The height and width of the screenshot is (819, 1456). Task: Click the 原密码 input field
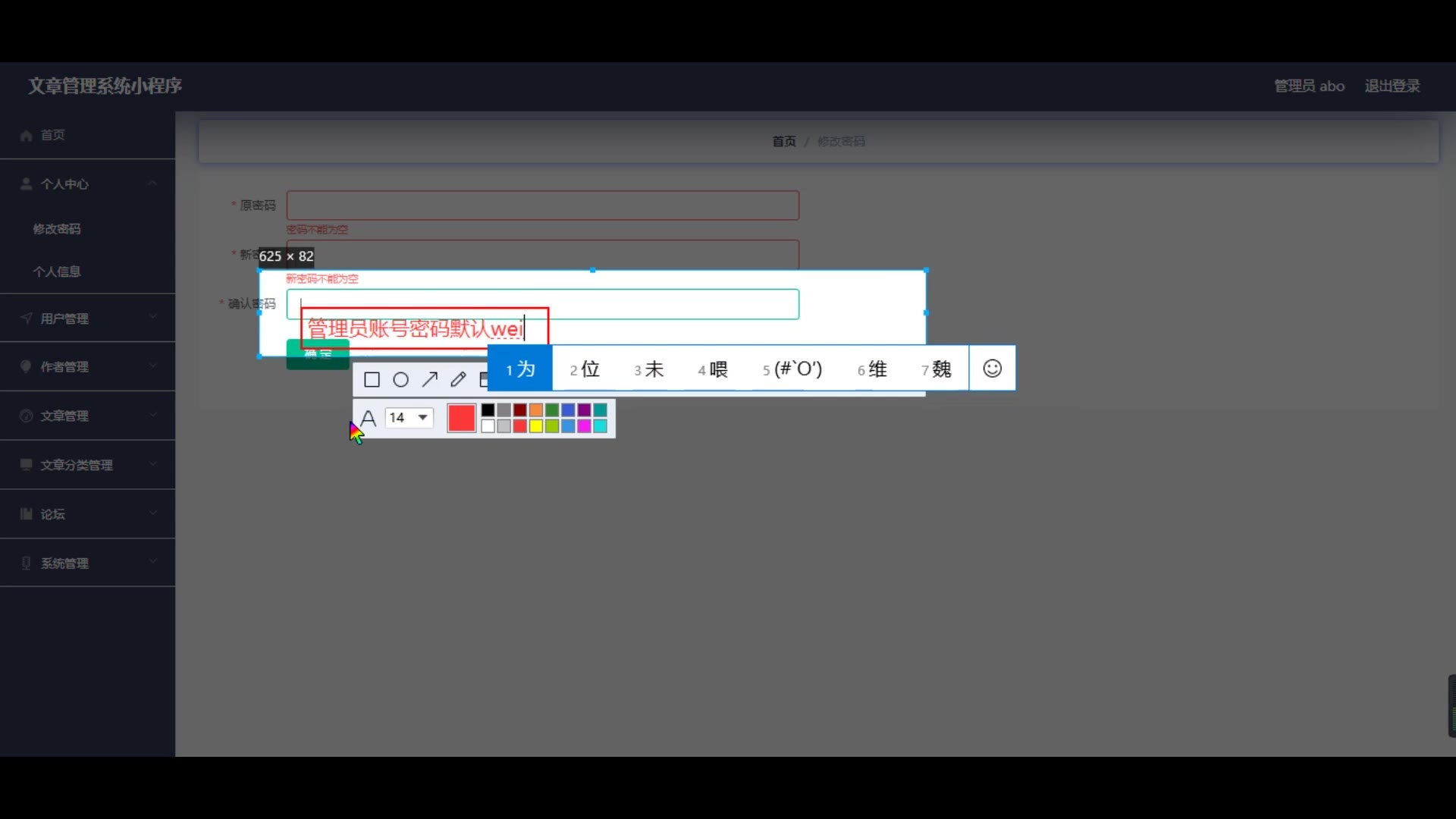click(542, 206)
